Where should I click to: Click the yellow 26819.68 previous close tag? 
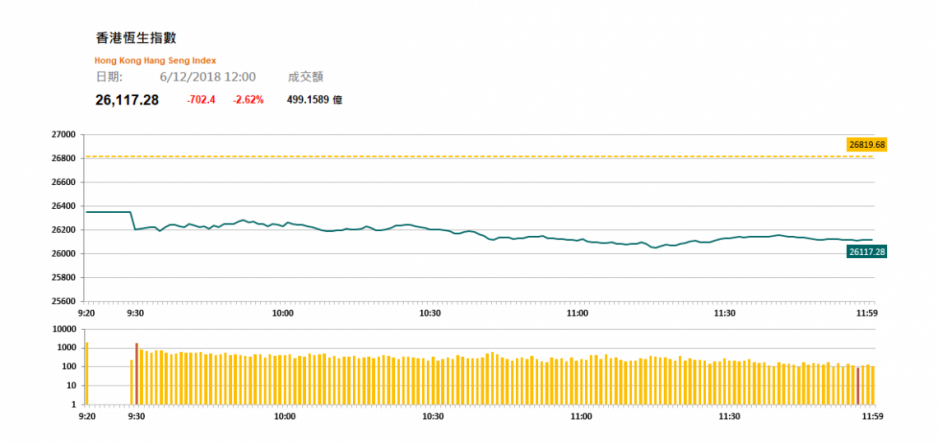867,145
